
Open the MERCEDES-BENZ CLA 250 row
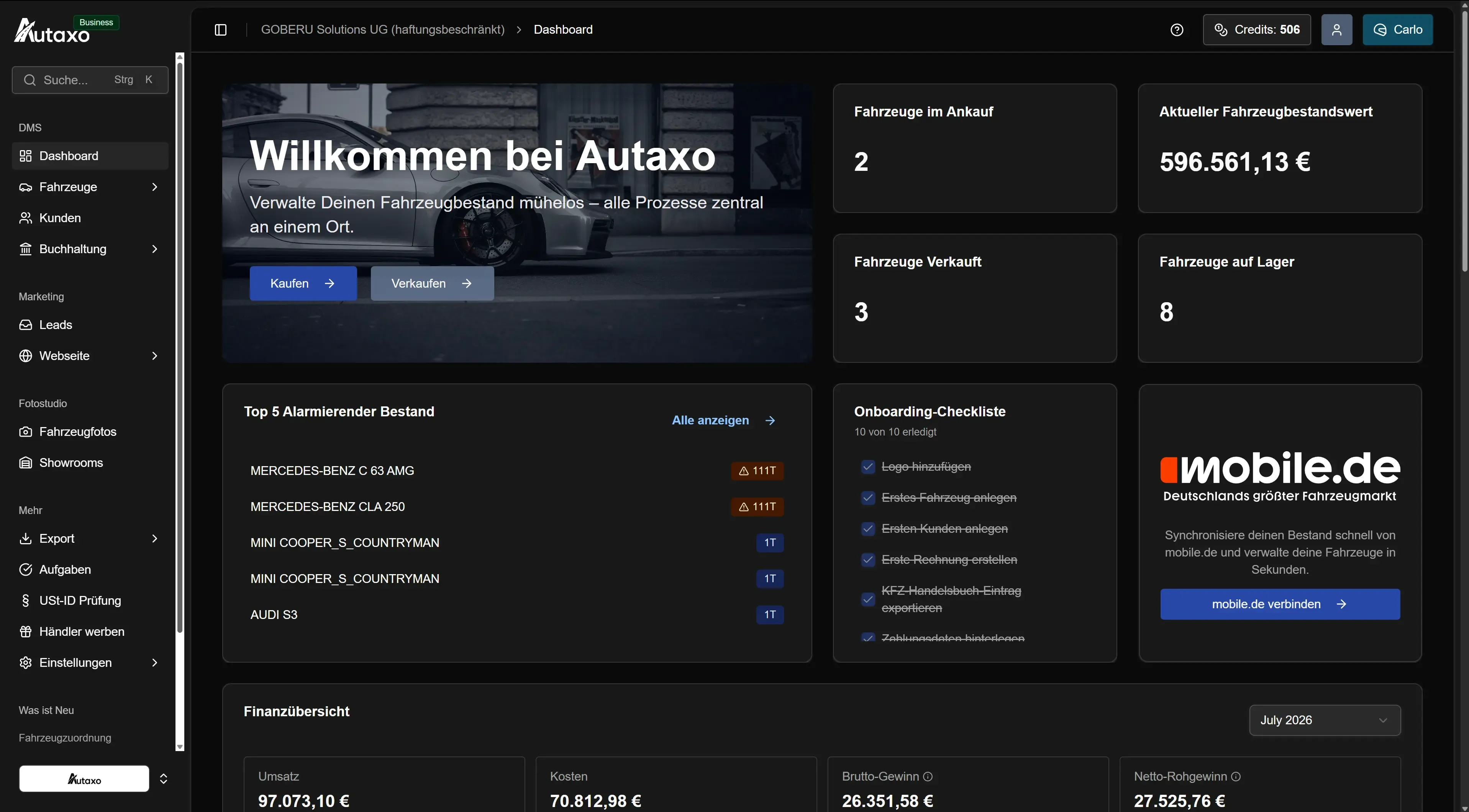(x=516, y=507)
